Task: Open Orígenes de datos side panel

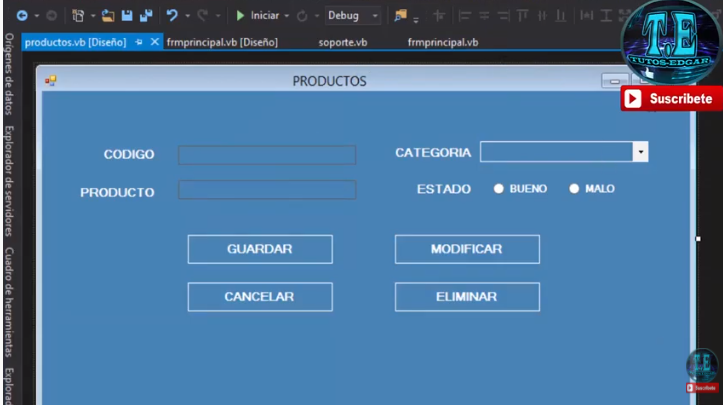Action: click(x=9, y=74)
